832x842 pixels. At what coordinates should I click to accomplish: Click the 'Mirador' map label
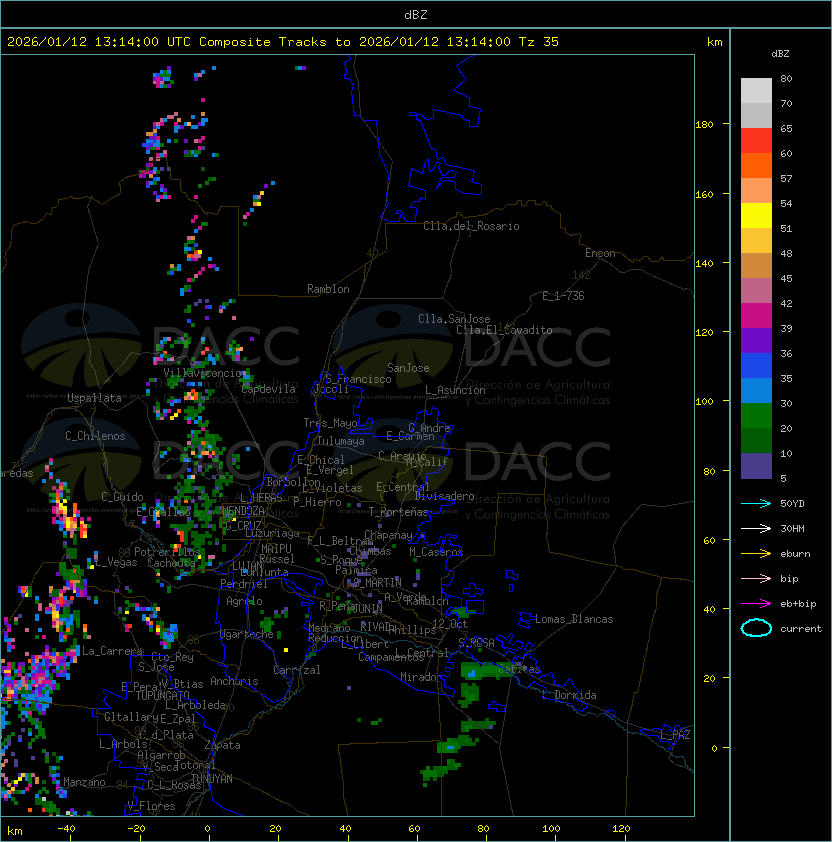421,677
